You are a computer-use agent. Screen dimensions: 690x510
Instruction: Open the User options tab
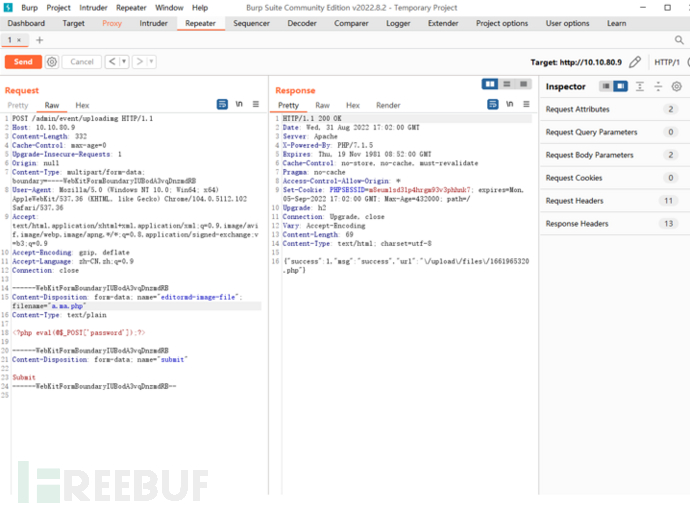pos(567,23)
